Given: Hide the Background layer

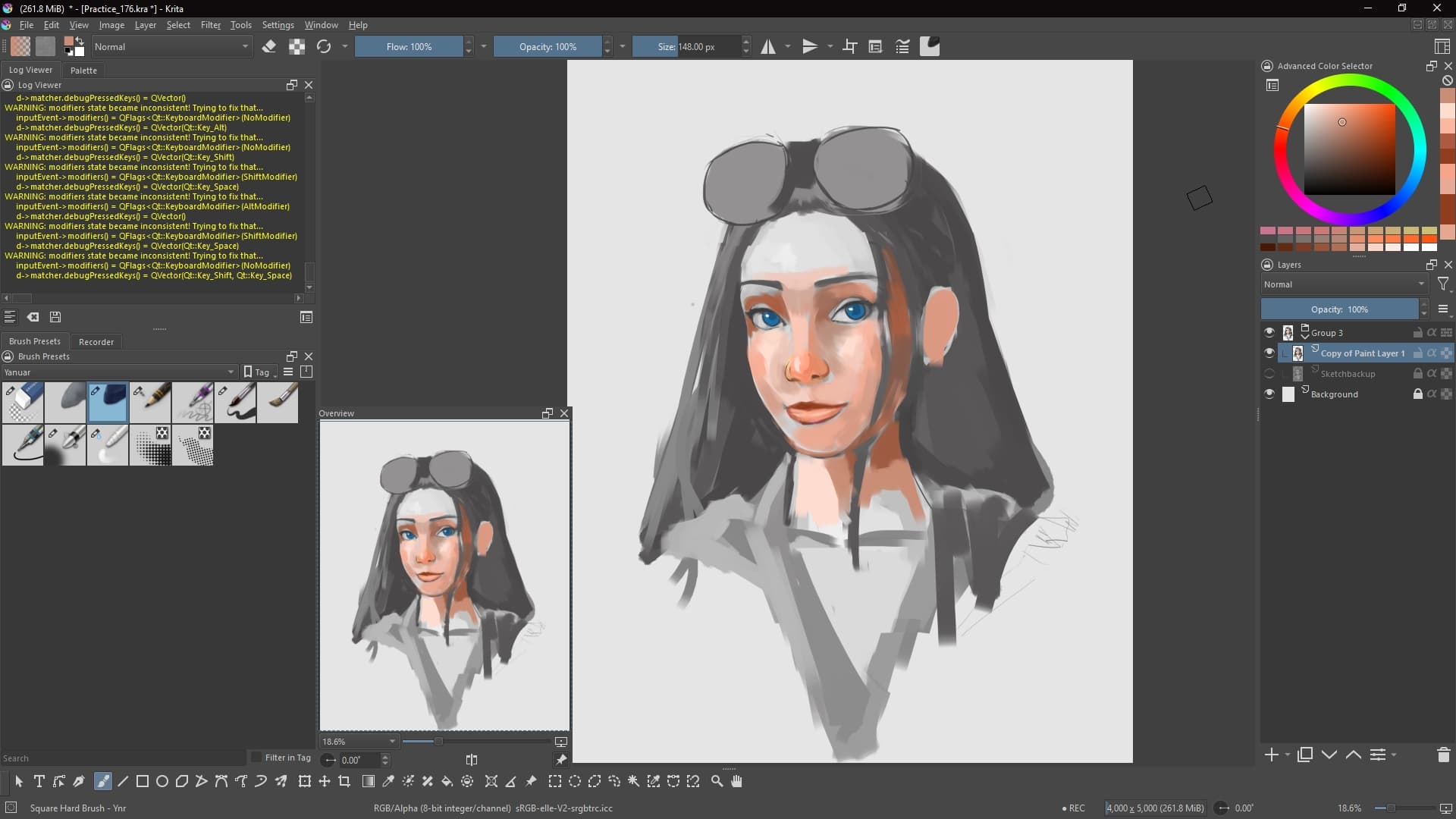Looking at the screenshot, I should [x=1269, y=394].
